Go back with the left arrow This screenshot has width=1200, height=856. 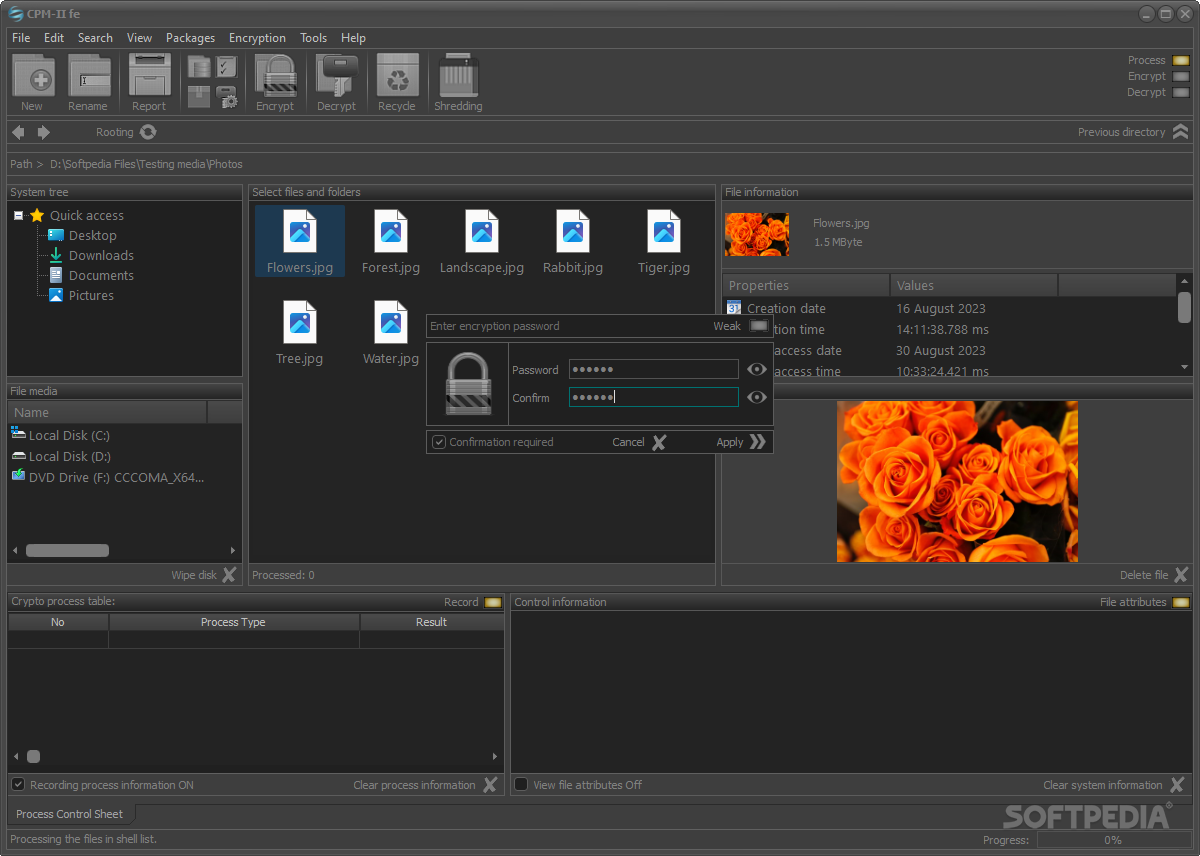[18, 132]
